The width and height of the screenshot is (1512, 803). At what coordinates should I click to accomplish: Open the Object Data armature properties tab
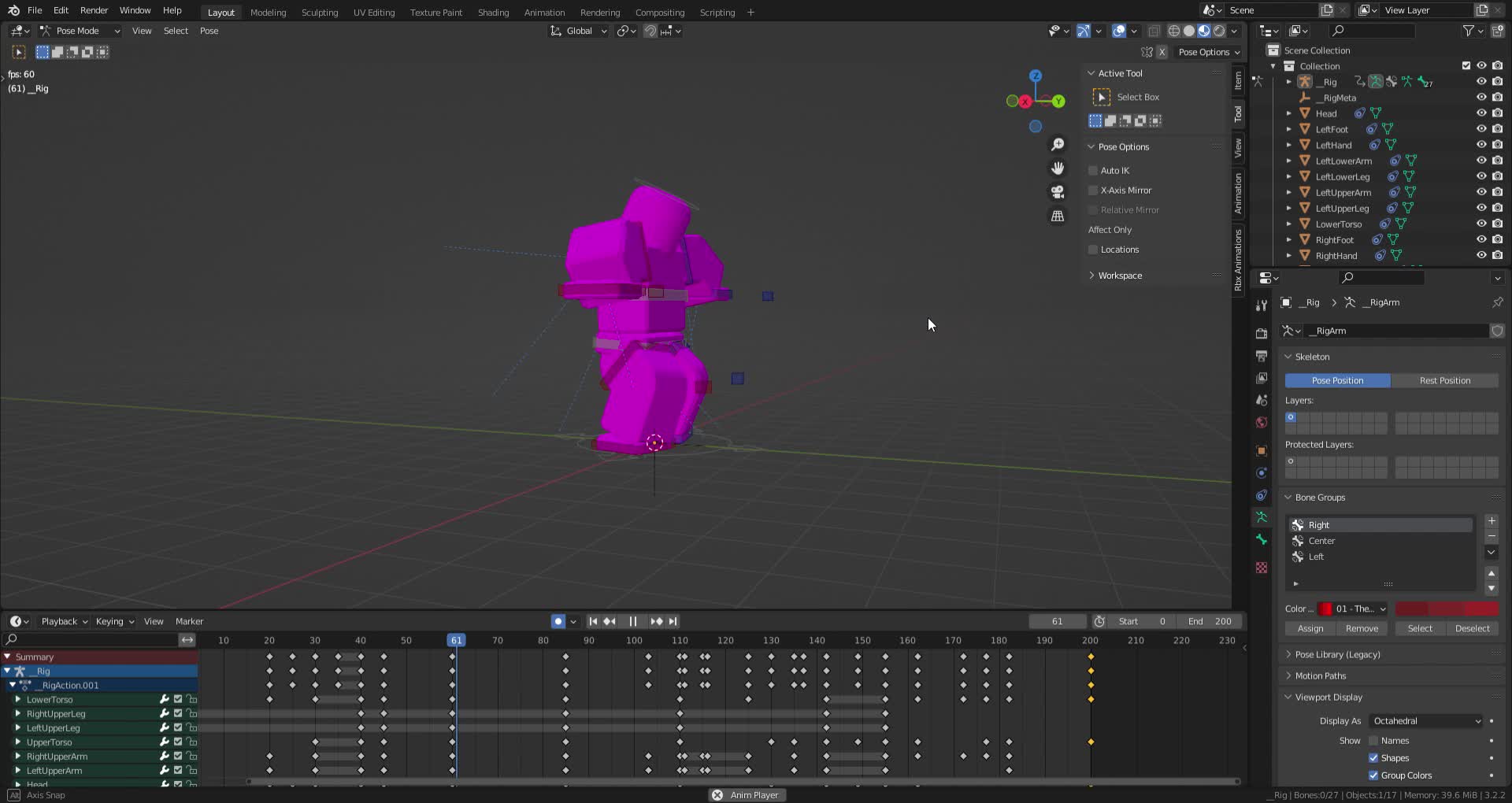coord(1262,517)
